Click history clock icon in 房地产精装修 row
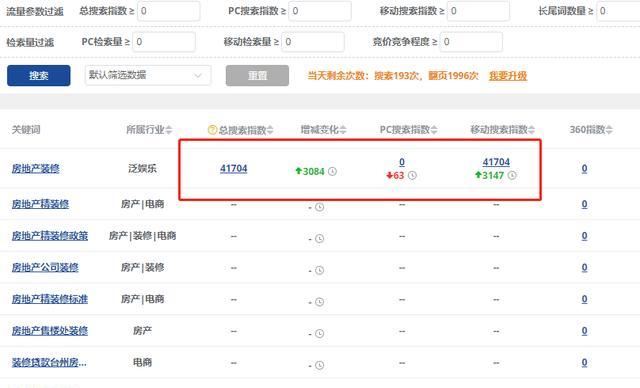 point(320,207)
